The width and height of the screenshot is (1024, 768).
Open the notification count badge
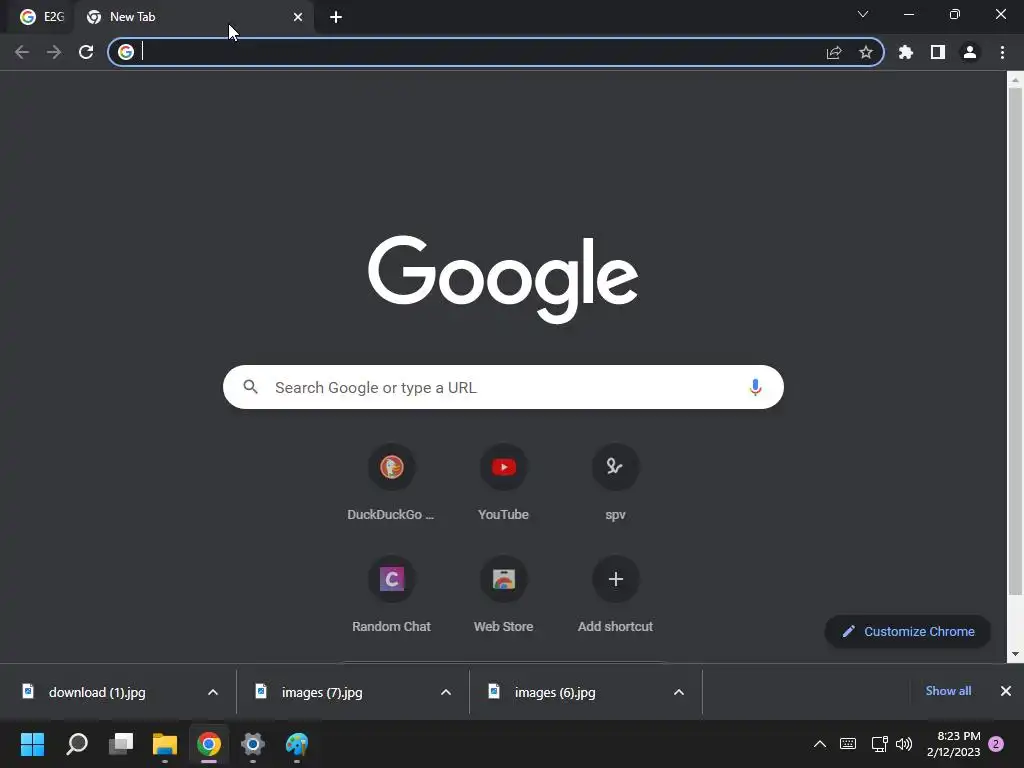coord(996,744)
